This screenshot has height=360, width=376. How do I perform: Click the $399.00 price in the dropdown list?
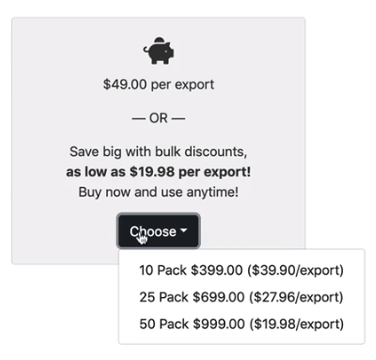(217, 270)
